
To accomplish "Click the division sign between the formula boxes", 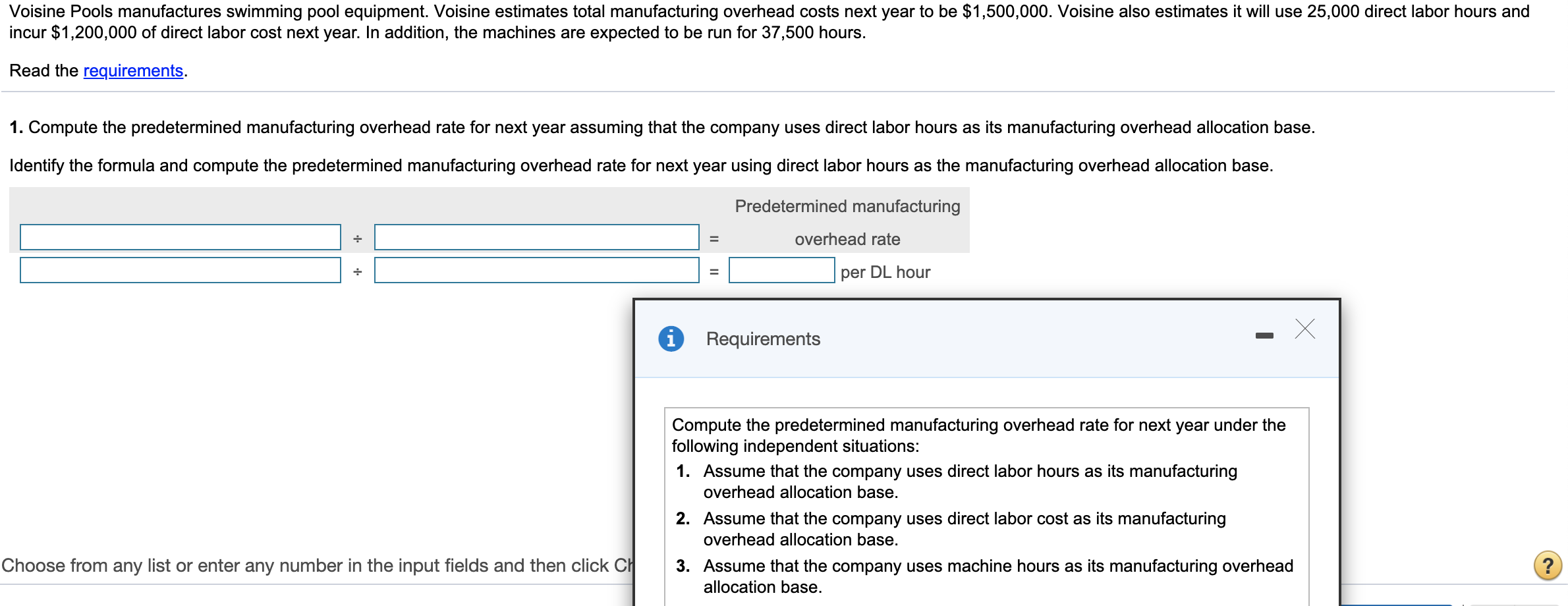I will pos(356,238).
